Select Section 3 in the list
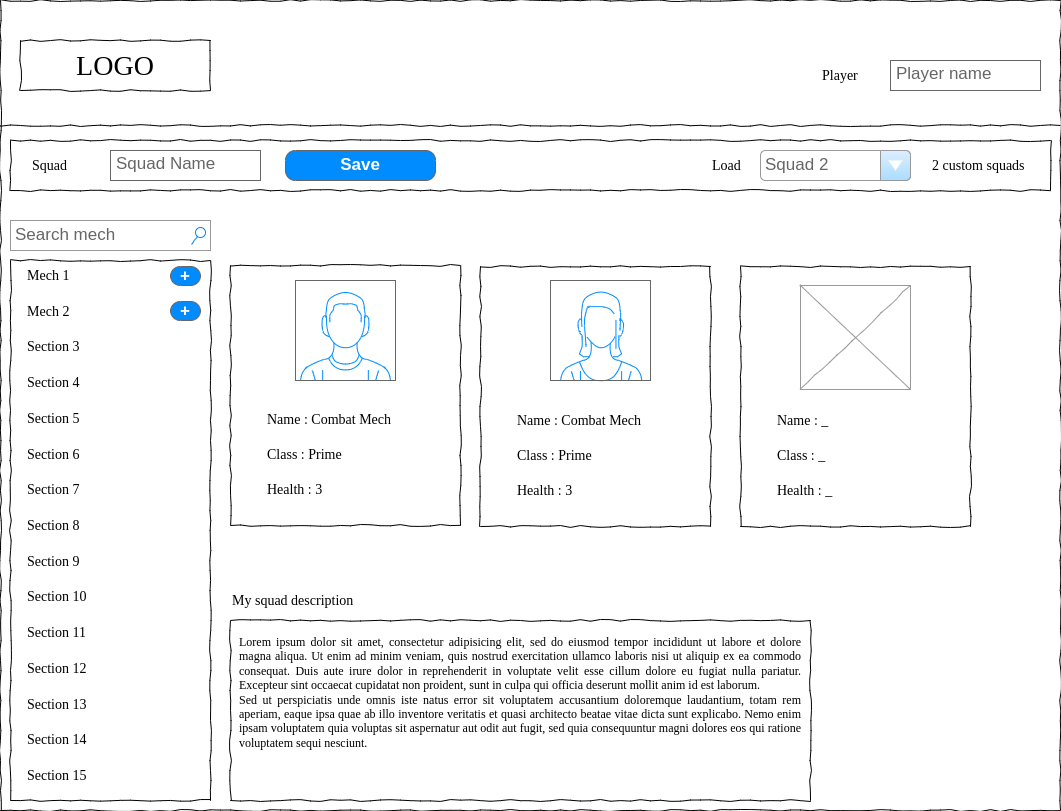The image size is (1061, 811). pos(53,346)
